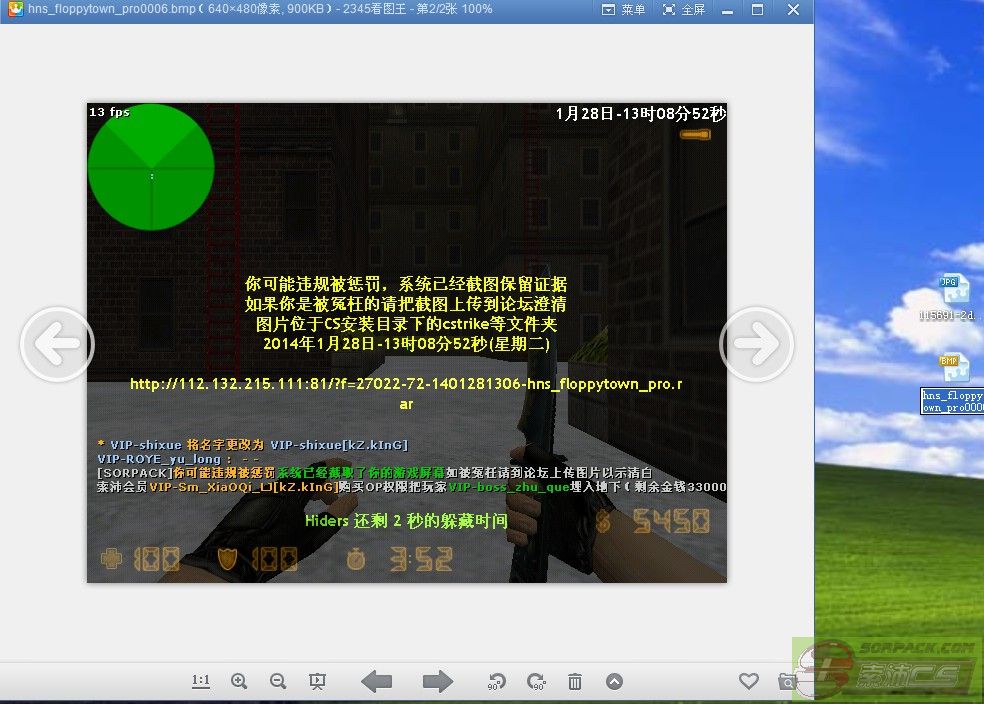Go to next image in bottom toolbar

pyautogui.click(x=437, y=682)
